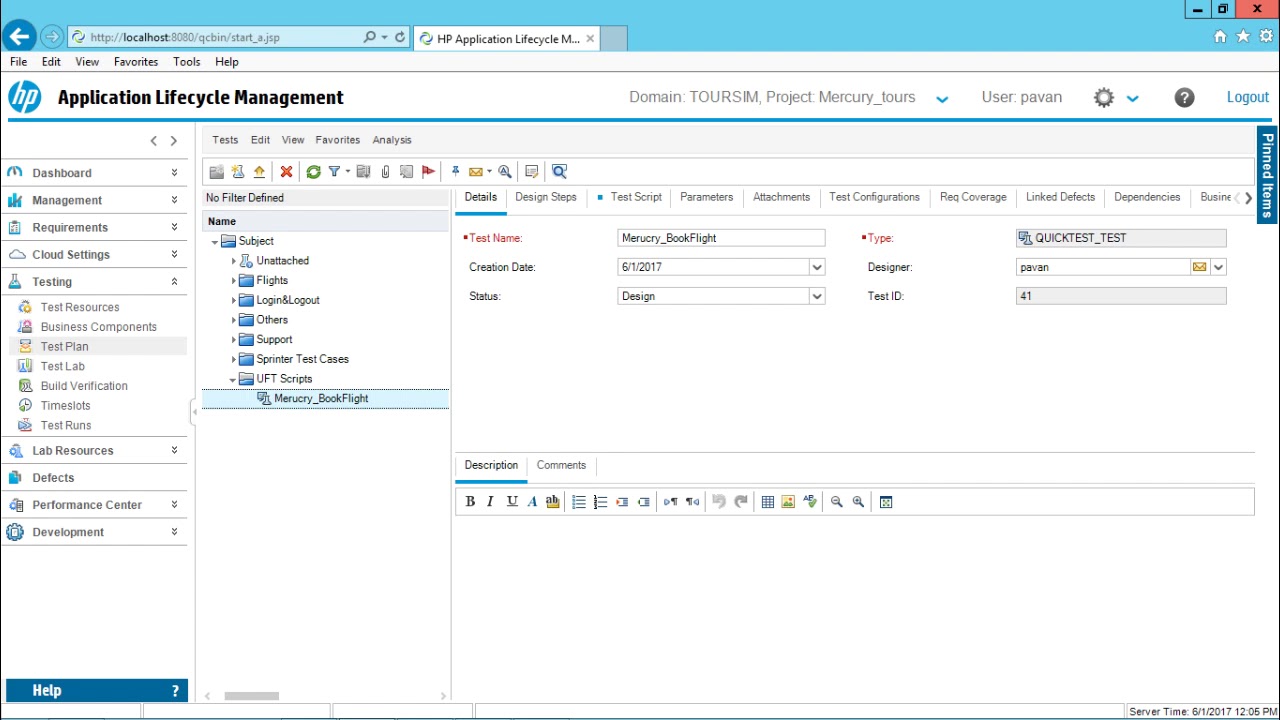Click the red Flag for Follow Up icon
The image size is (1280, 720).
428,172
